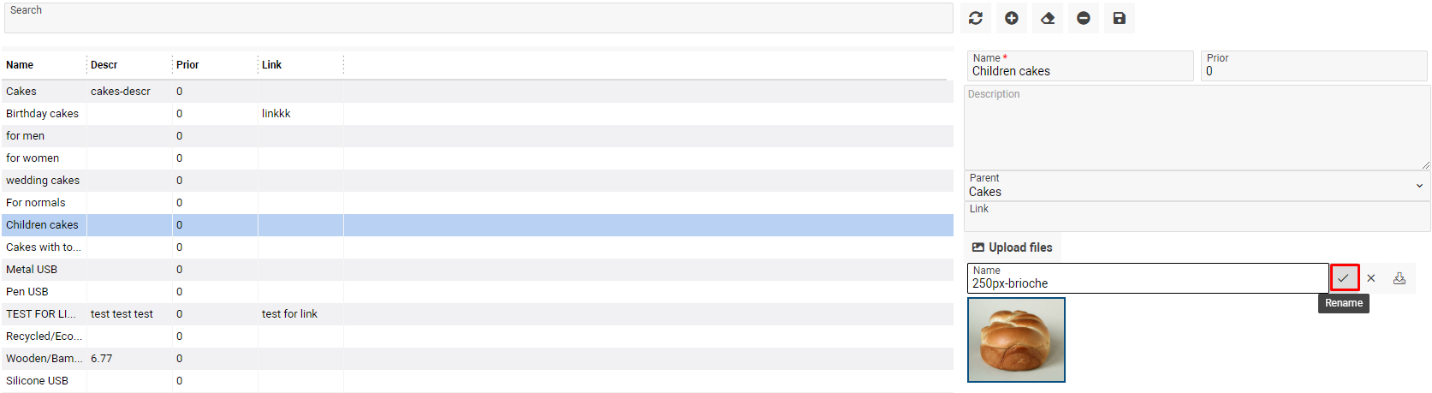Click the Link column header
This screenshot has height=393, width=1432.
pyautogui.click(x=272, y=65)
